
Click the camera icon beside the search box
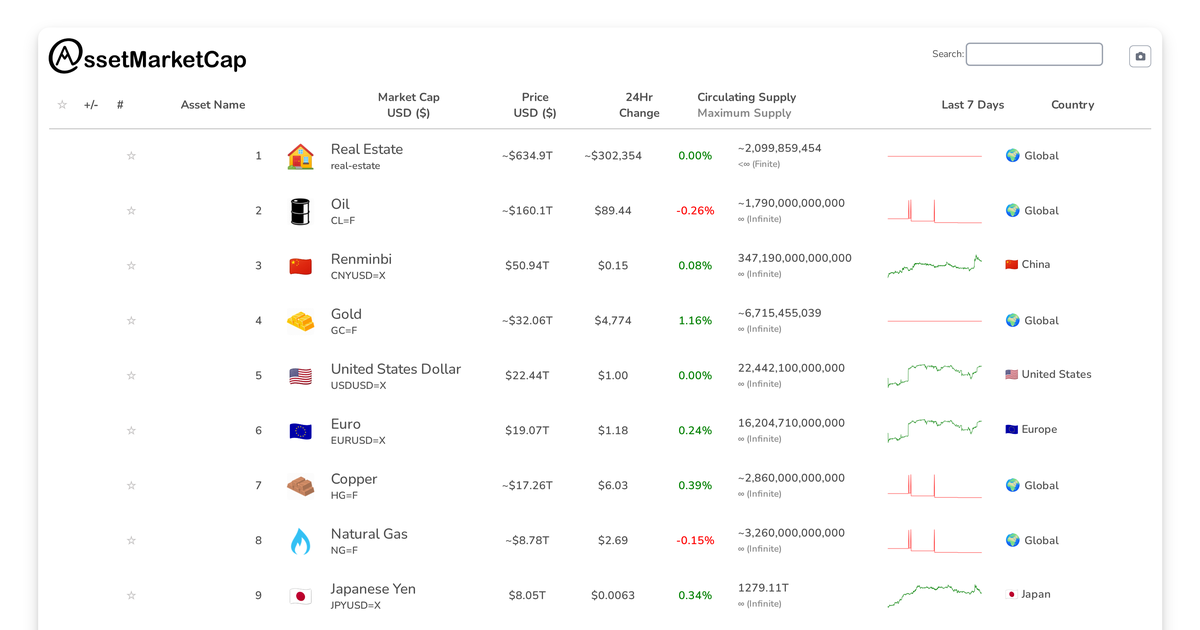click(1139, 55)
